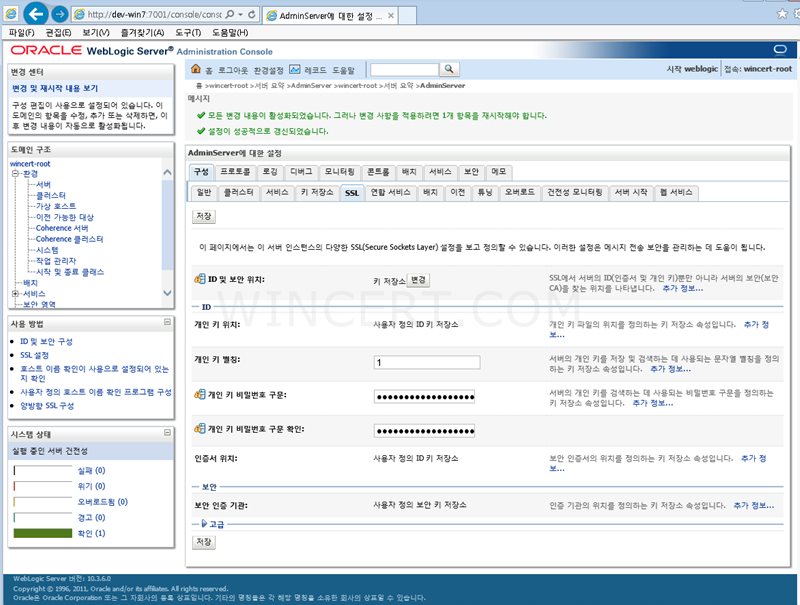
Task: Open the 건전성 모니터링 sub-tab
Action: [575, 192]
